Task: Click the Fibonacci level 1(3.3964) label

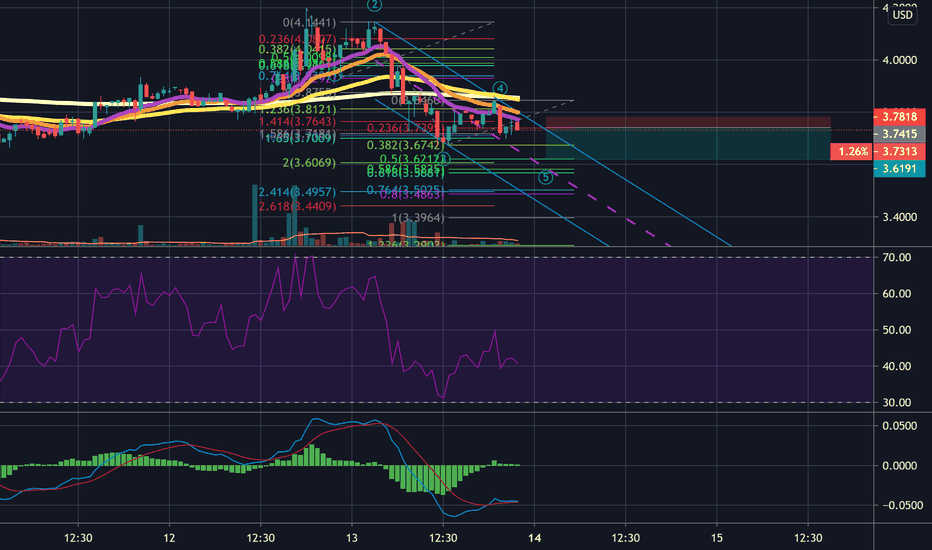Action: click(418, 218)
